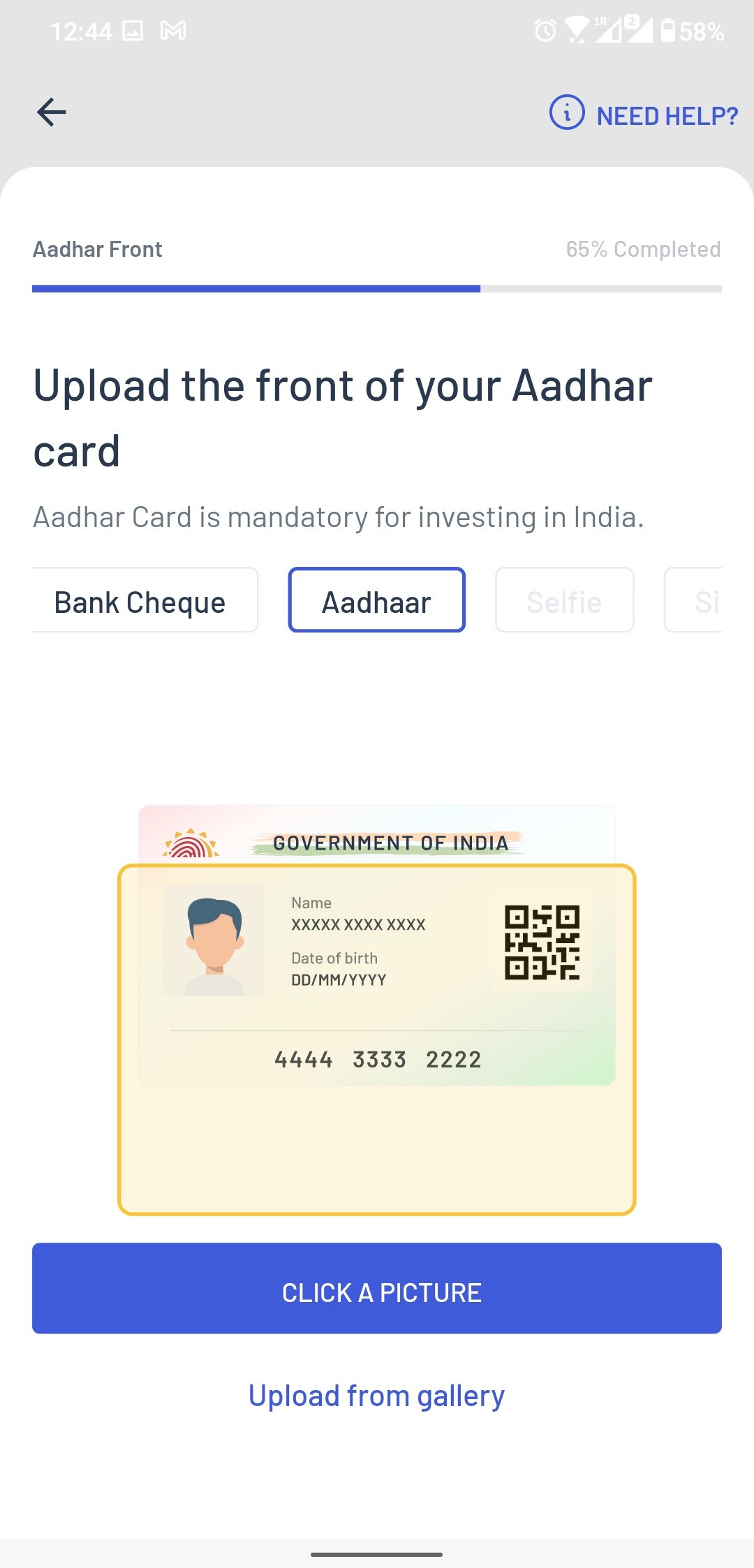Viewport: 754px width, 1568px height.
Task: Tap the alarm clock status icon
Action: (546, 31)
